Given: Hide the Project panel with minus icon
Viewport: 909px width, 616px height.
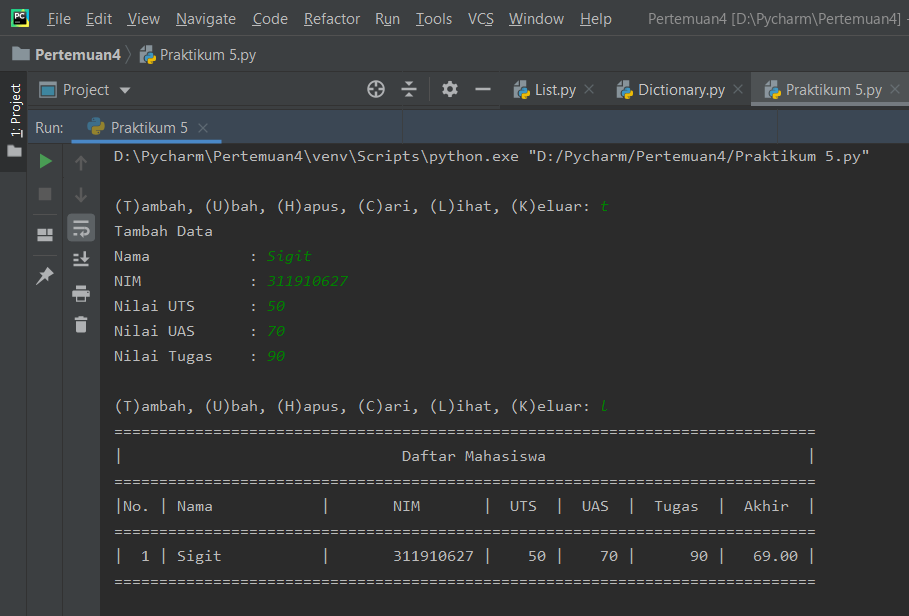Looking at the screenshot, I should click(x=483, y=89).
